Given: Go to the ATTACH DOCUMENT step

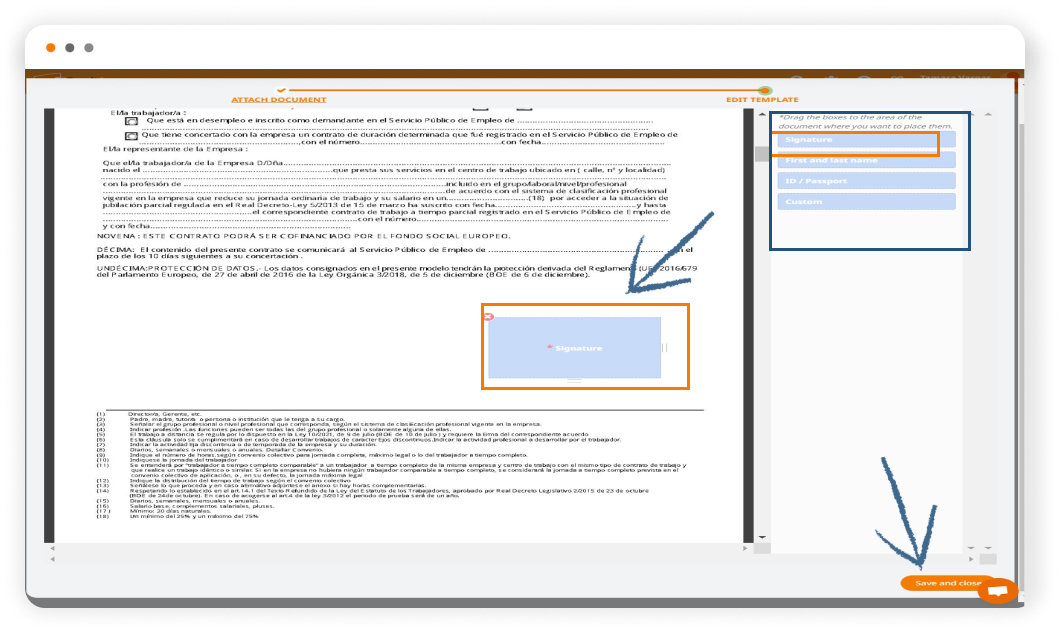Looking at the screenshot, I should pos(279,100).
